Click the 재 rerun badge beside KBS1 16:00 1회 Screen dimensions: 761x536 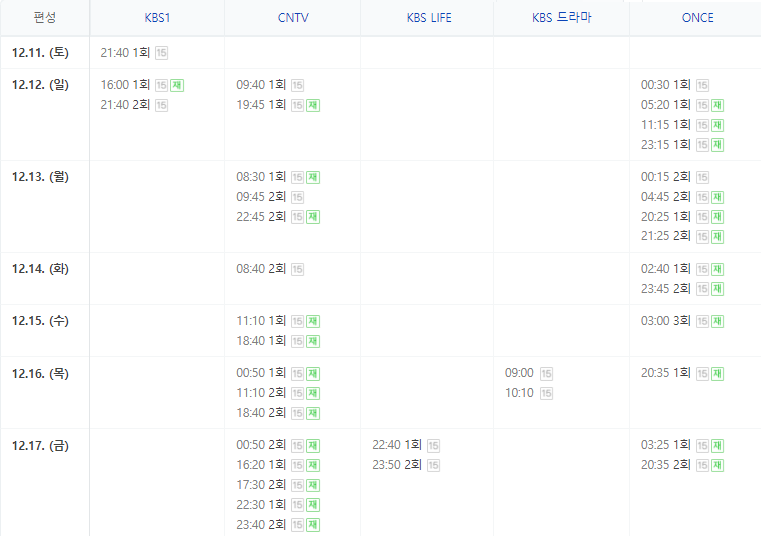pos(177,85)
